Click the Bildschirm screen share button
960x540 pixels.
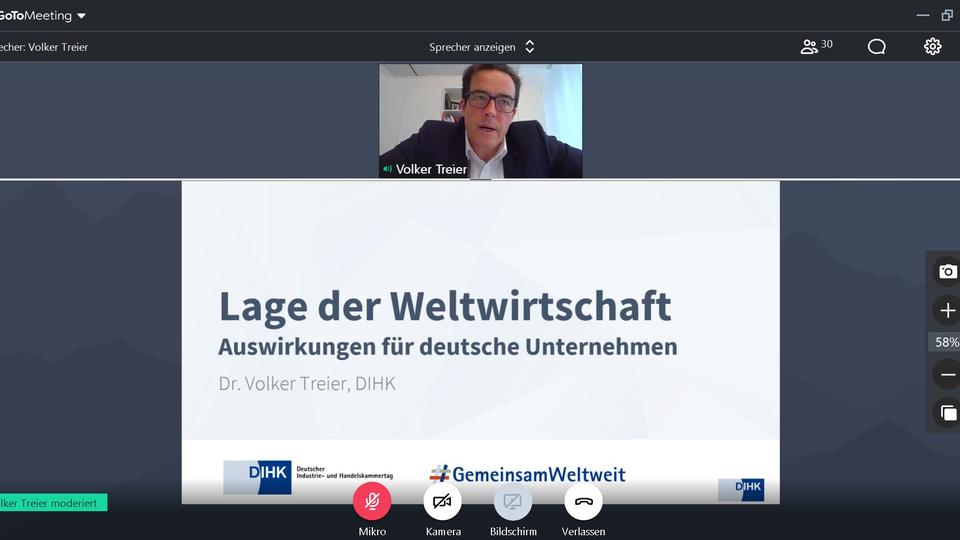pyautogui.click(x=512, y=501)
